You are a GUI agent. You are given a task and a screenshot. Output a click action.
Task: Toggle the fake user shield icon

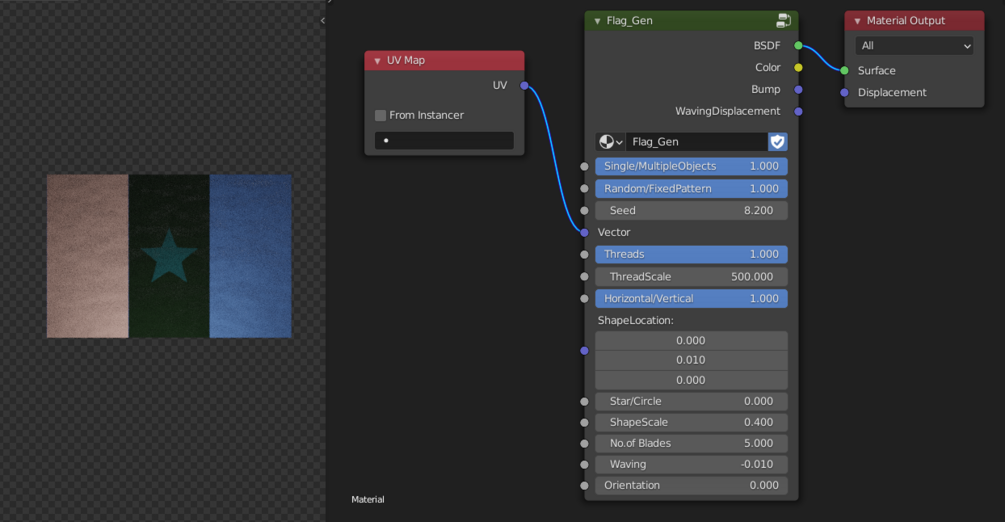[777, 142]
